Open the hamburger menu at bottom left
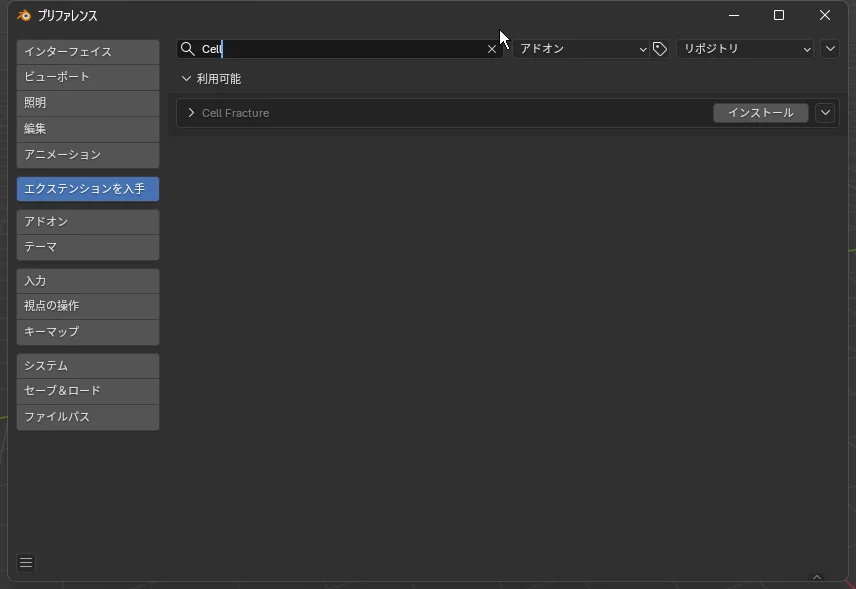 point(26,563)
